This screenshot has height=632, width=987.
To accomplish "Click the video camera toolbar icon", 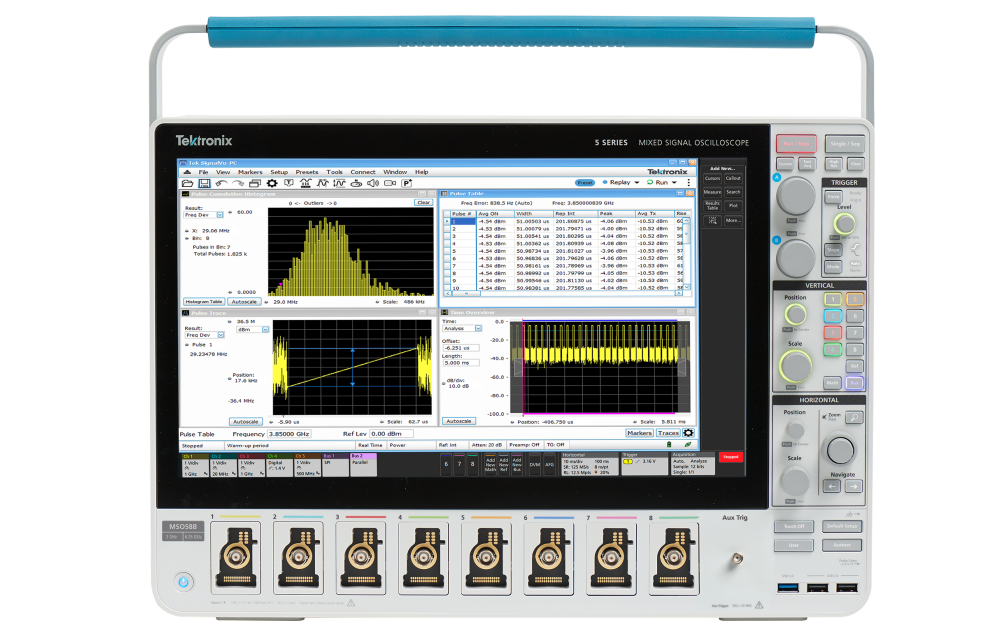I will [x=390, y=183].
